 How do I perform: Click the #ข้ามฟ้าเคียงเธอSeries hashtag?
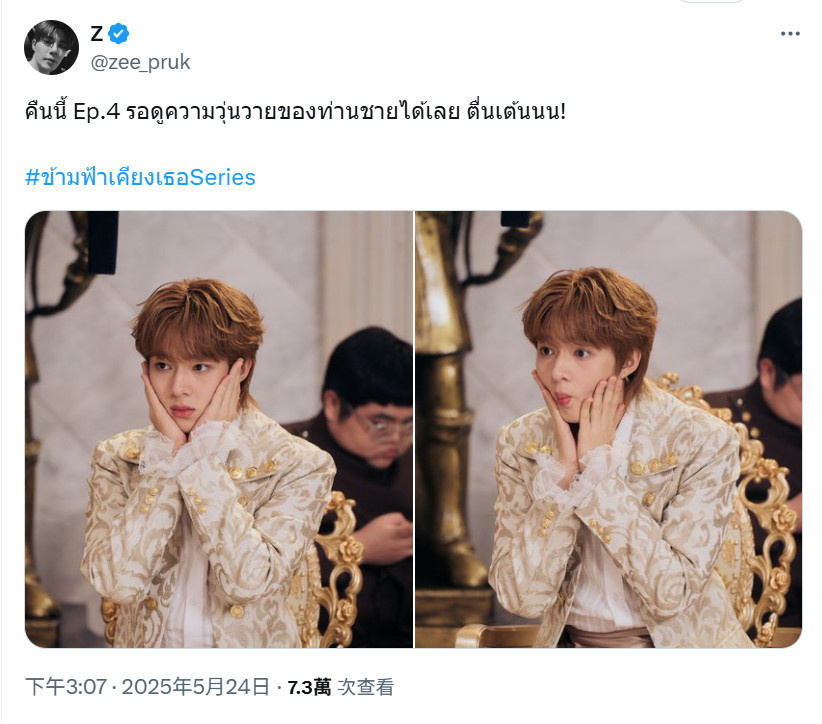pyautogui.click(x=140, y=178)
